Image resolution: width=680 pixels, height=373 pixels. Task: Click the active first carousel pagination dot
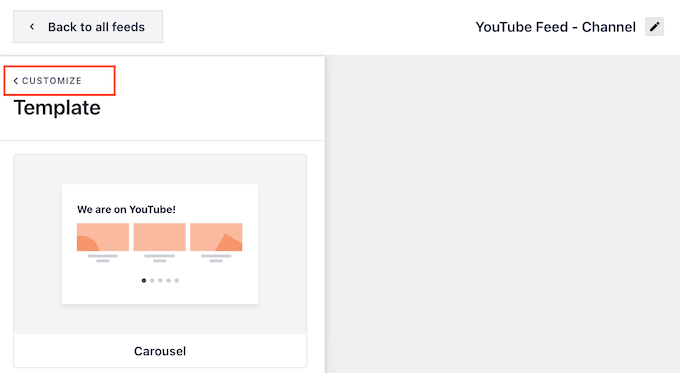point(144,281)
